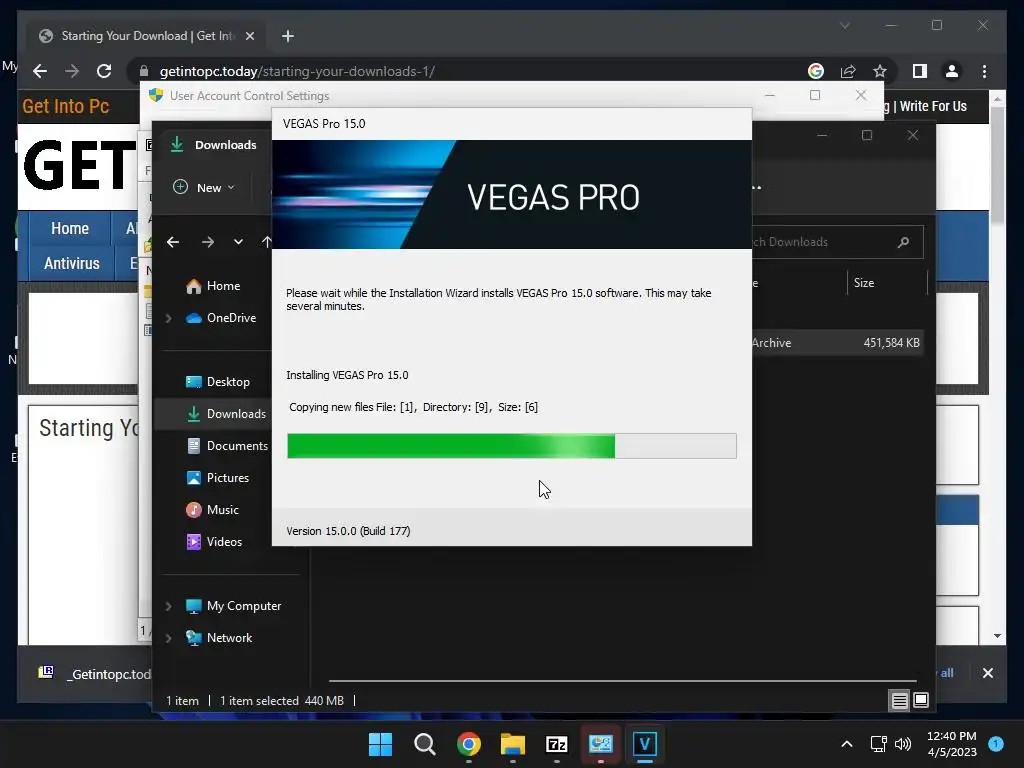Bookmark this page with the star icon
Image resolution: width=1024 pixels, height=768 pixels.
tap(880, 71)
